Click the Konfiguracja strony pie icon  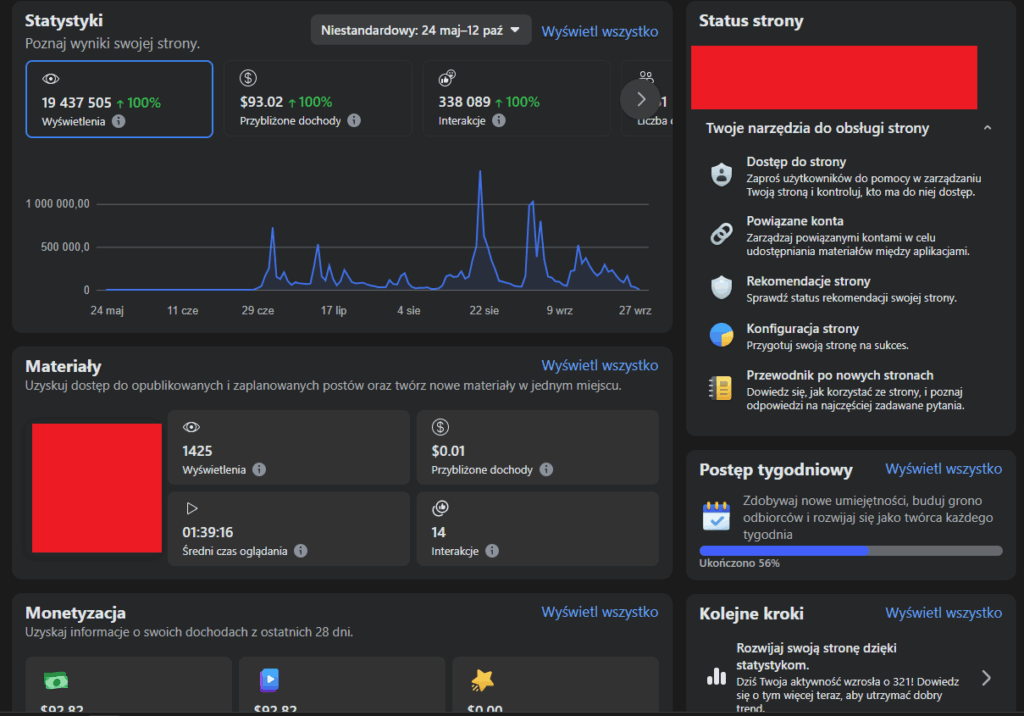point(721,336)
